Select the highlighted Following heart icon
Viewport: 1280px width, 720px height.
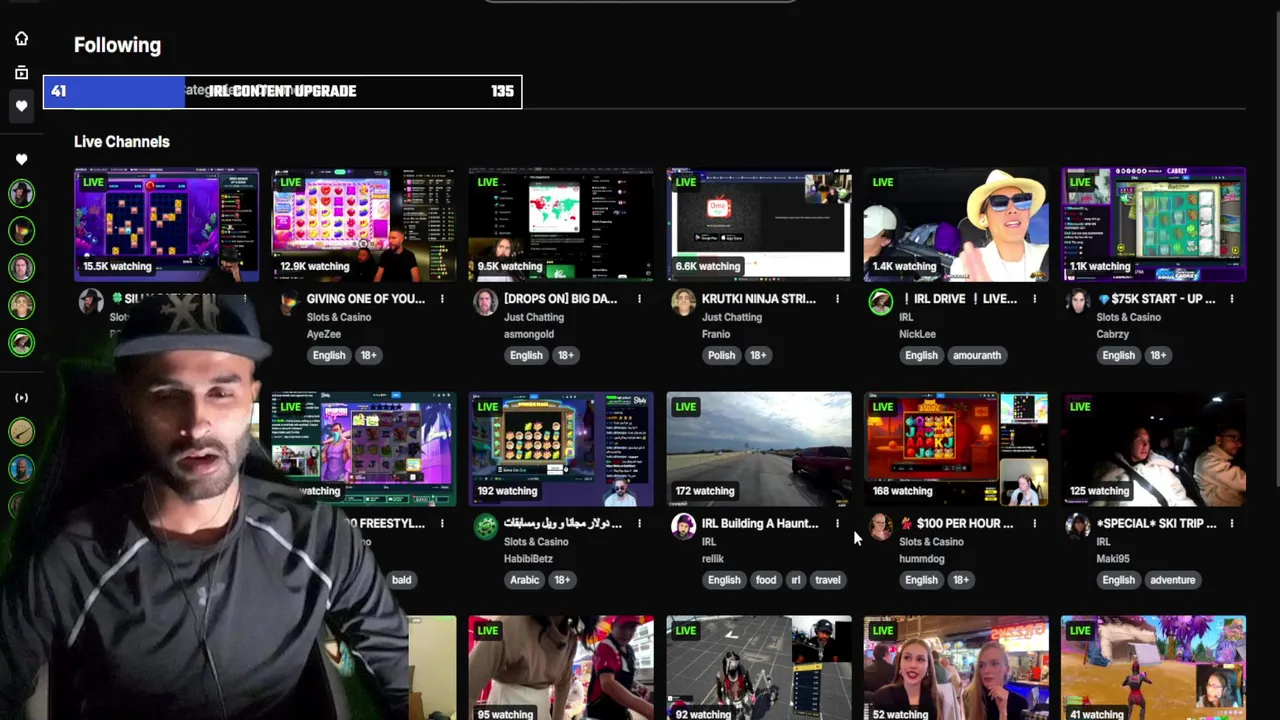(x=21, y=106)
